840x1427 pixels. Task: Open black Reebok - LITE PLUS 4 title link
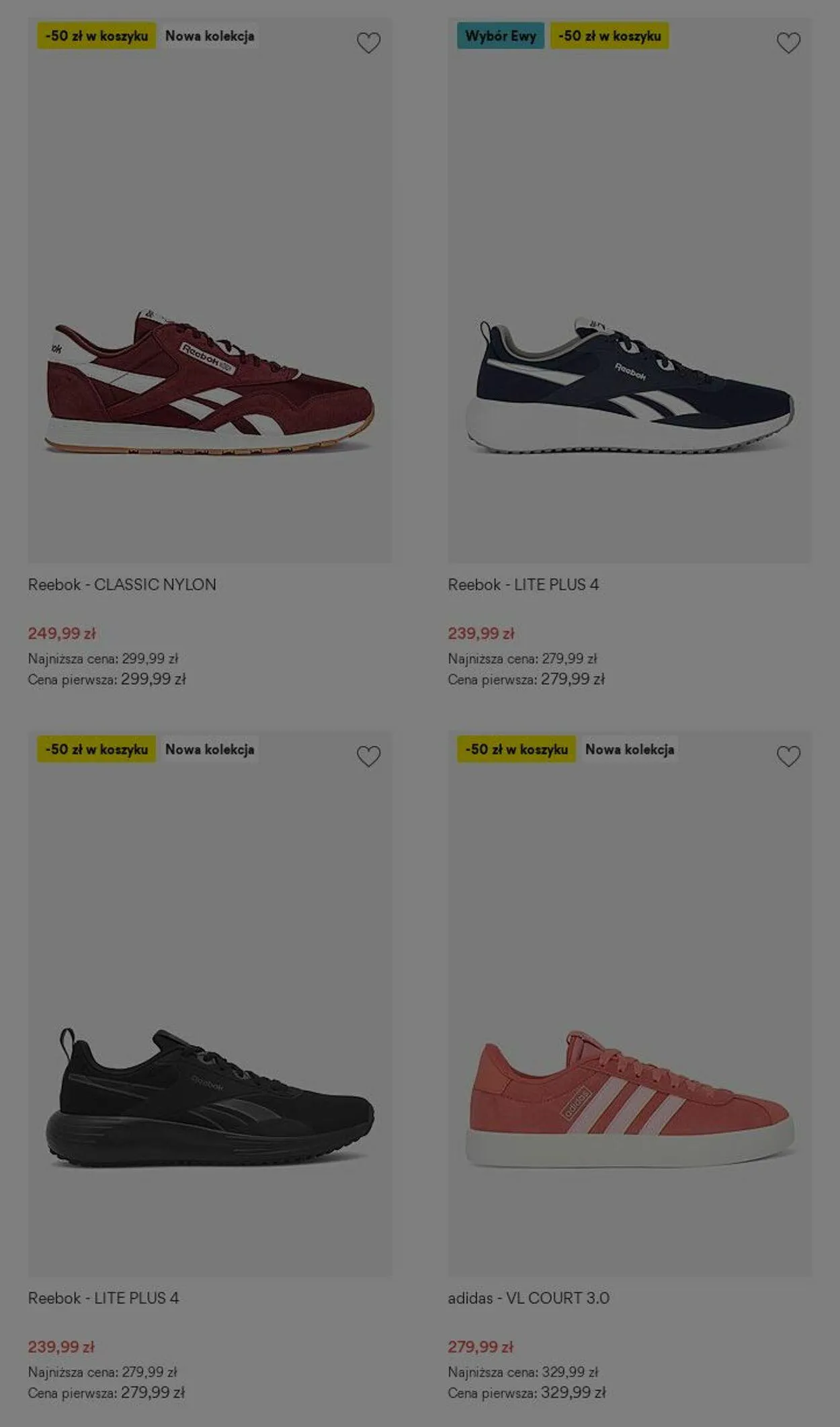click(x=103, y=1297)
